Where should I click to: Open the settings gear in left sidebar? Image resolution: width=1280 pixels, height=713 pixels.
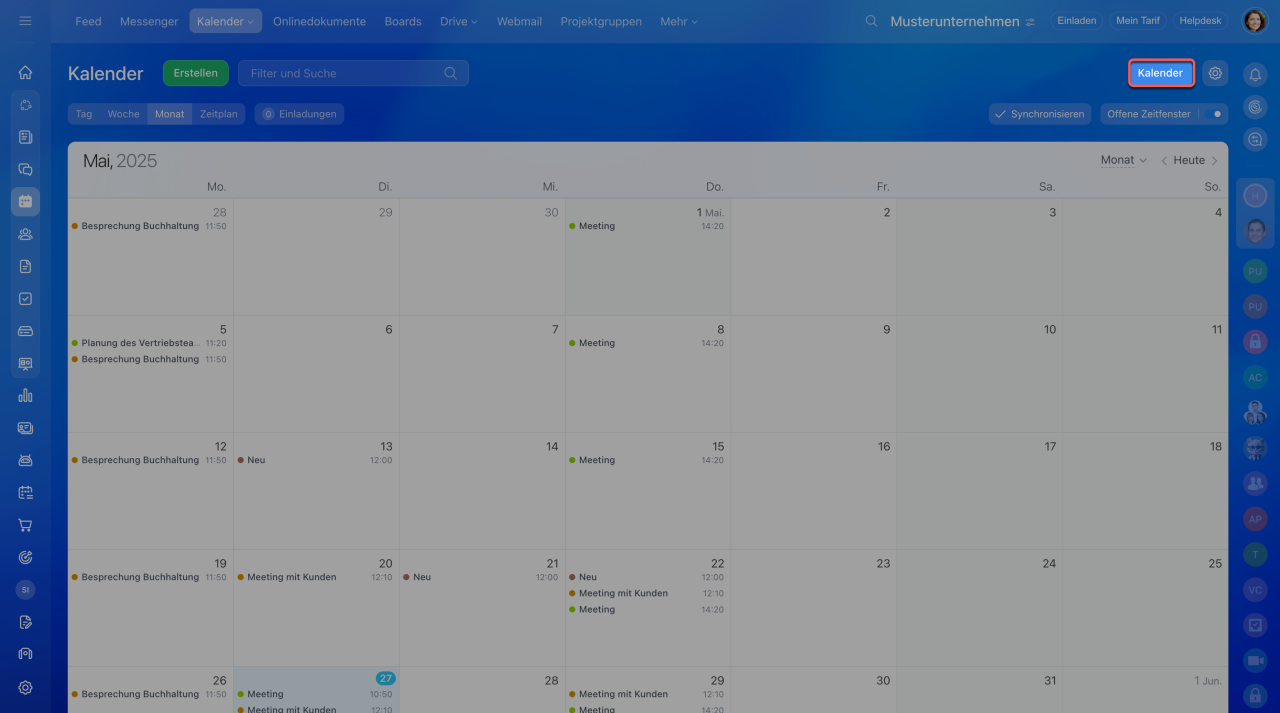tap(25, 687)
